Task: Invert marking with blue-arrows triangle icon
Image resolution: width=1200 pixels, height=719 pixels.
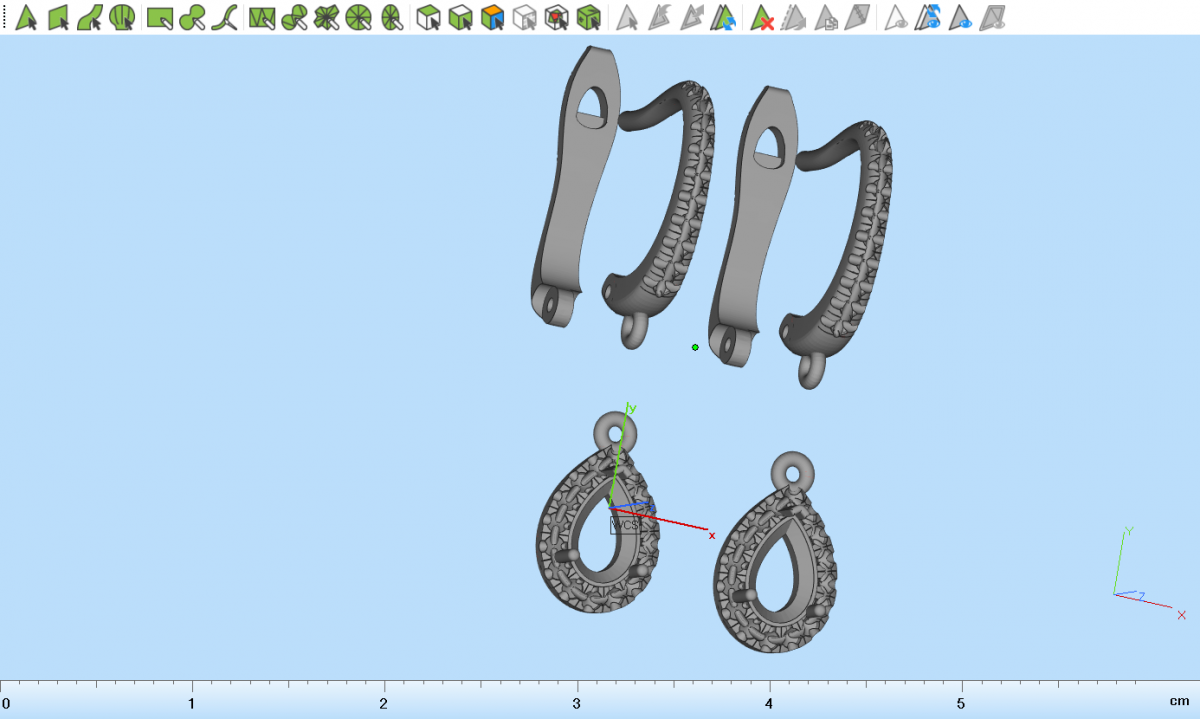Action: [724, 17]
